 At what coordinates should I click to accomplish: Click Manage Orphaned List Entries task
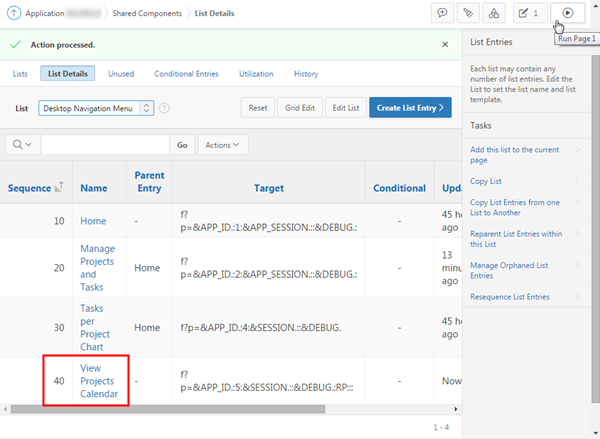click(509, 270)
